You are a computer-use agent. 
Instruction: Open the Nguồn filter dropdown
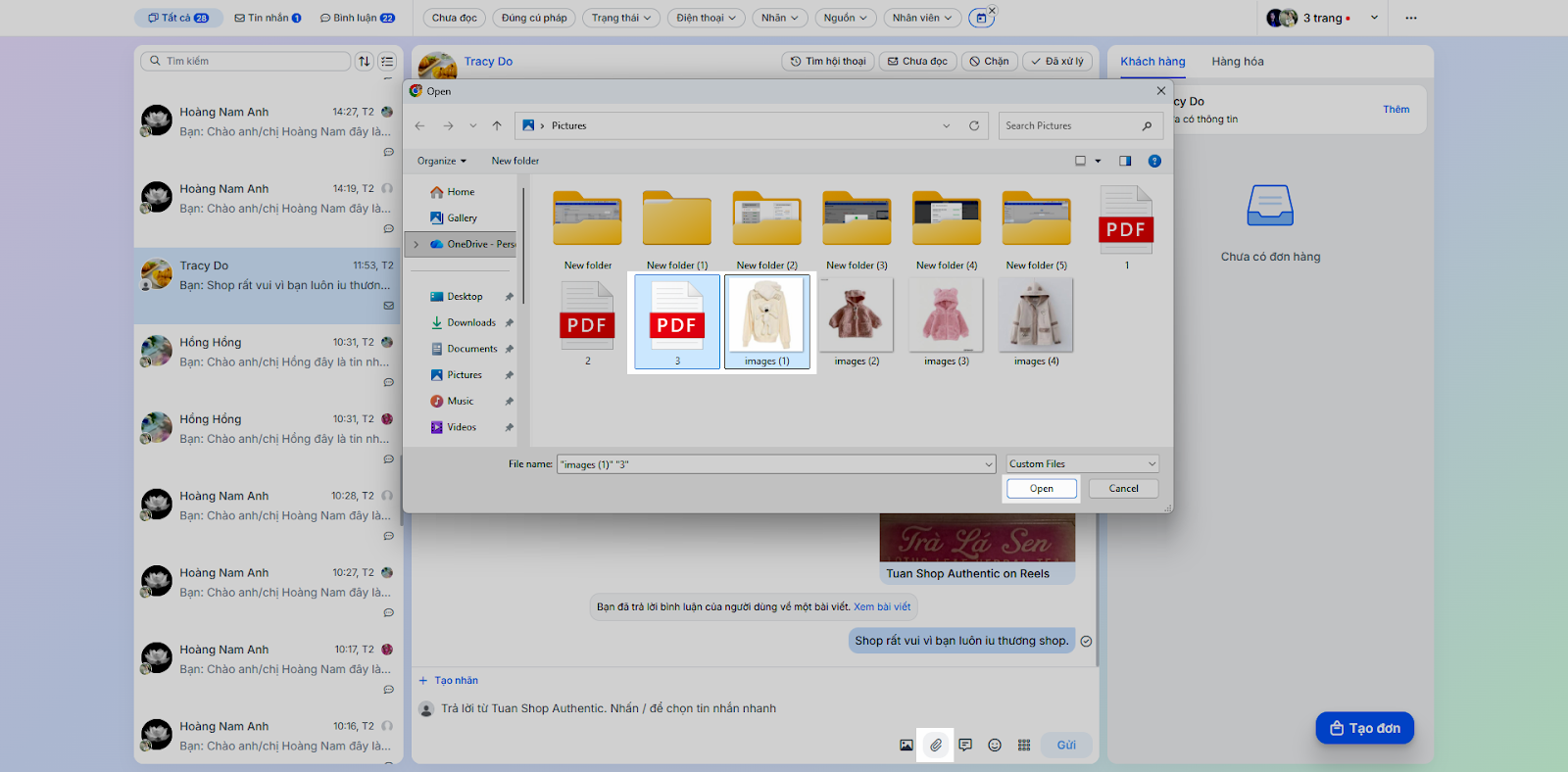tap(845, 18)
